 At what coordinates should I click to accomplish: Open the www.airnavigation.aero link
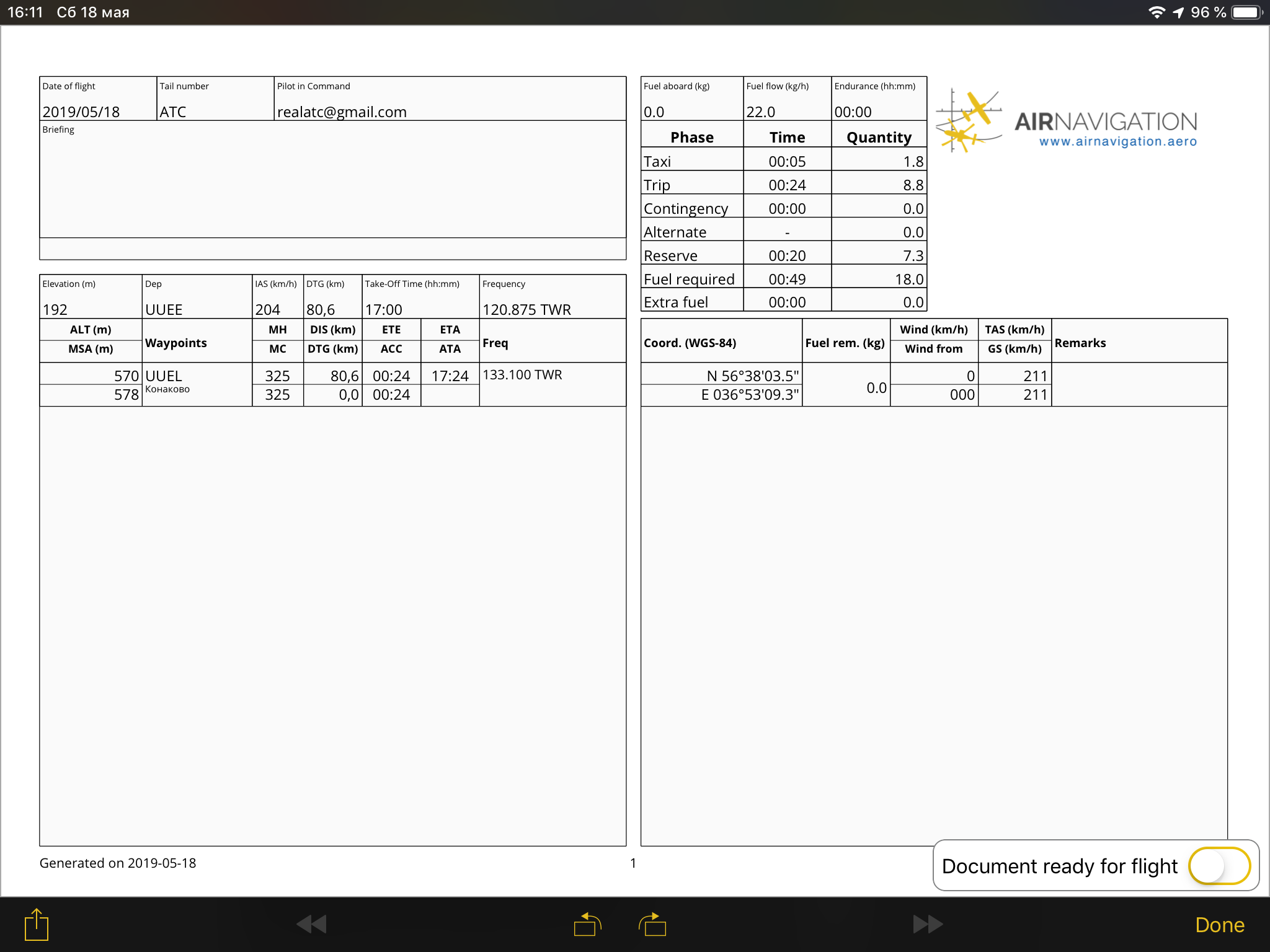click(x=1117, y=141)
